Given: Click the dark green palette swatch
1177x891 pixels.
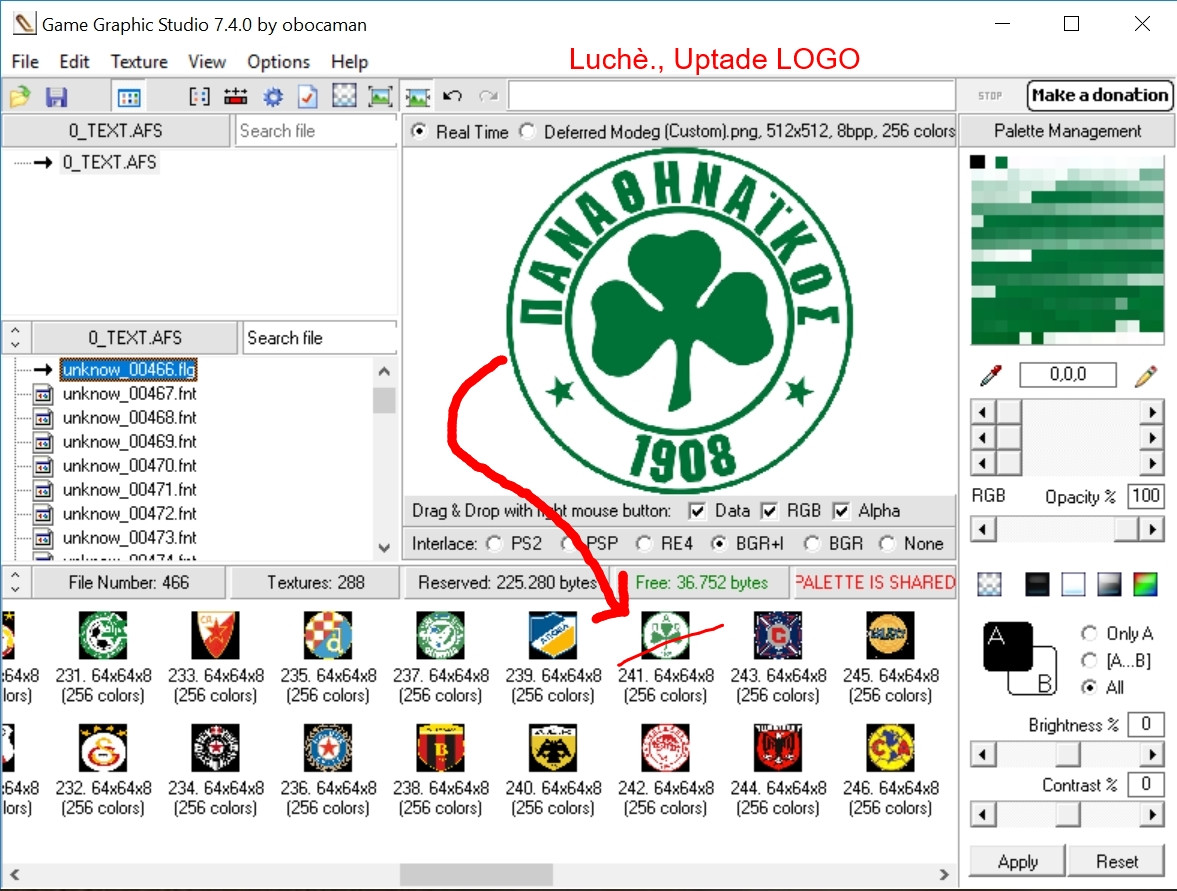Looking at the screenshot, I should tap(1001, 162).
